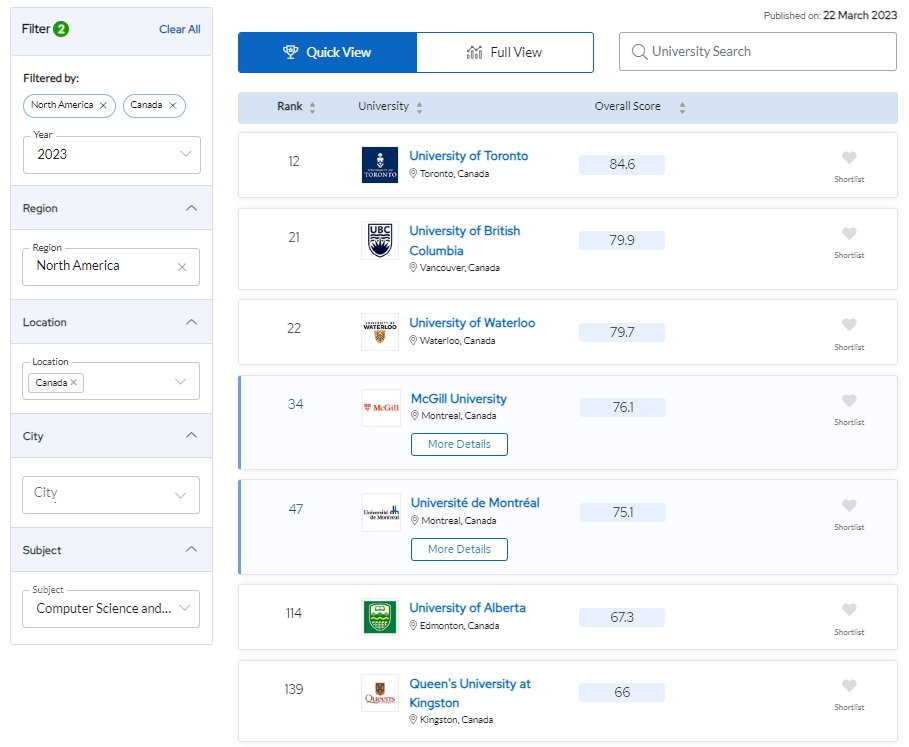Screen dimensions: 909x747
Task: Click the UBC crest logo
Action: coord(380,240)
